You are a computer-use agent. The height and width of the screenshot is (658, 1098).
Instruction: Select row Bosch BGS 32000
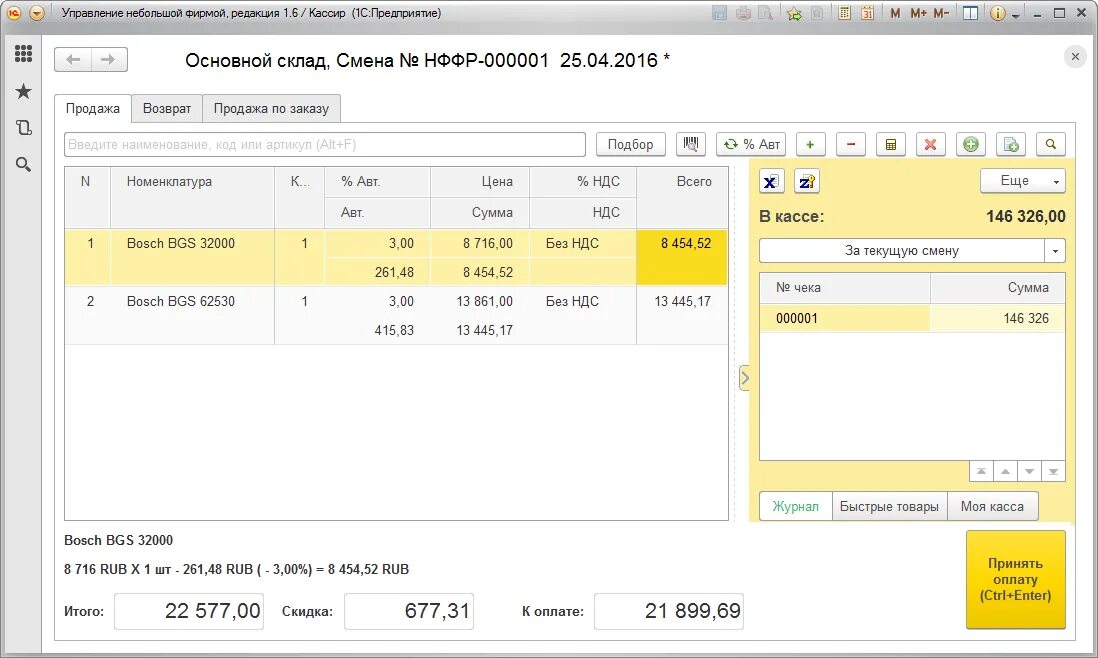396,257
